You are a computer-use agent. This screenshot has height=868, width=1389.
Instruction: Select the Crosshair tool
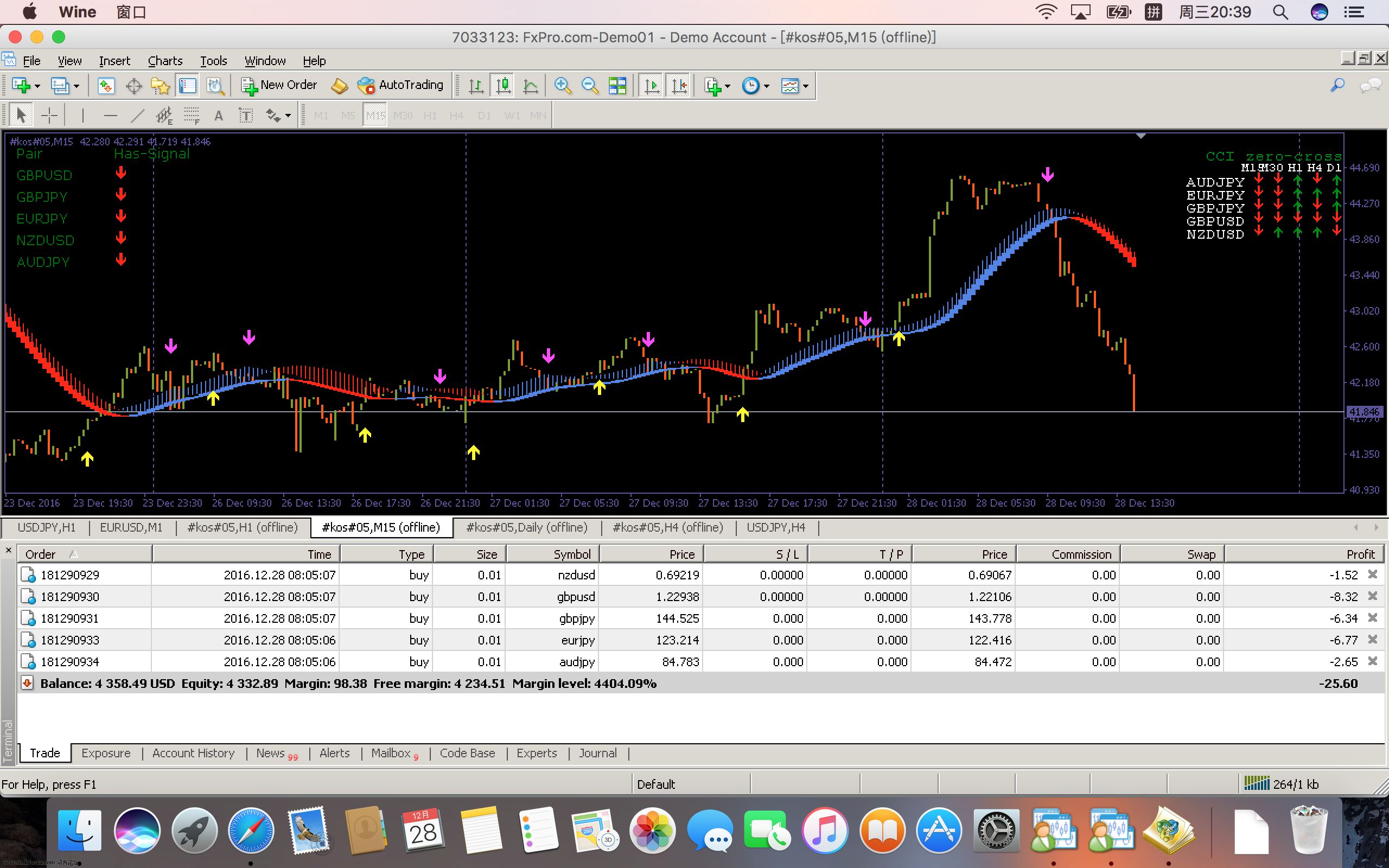[x=49, y=116]
